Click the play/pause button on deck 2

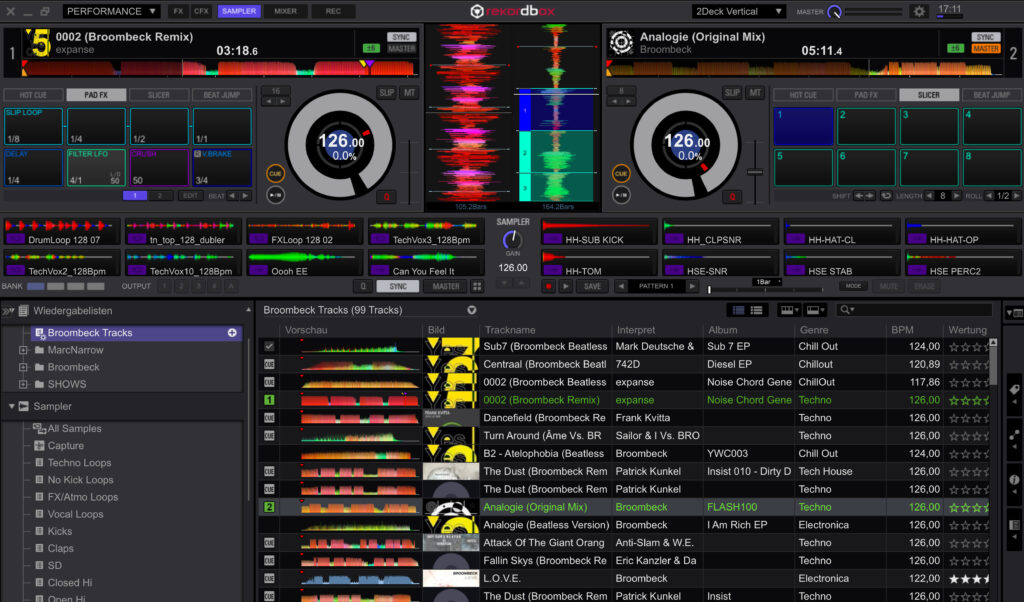coord(621,195)
